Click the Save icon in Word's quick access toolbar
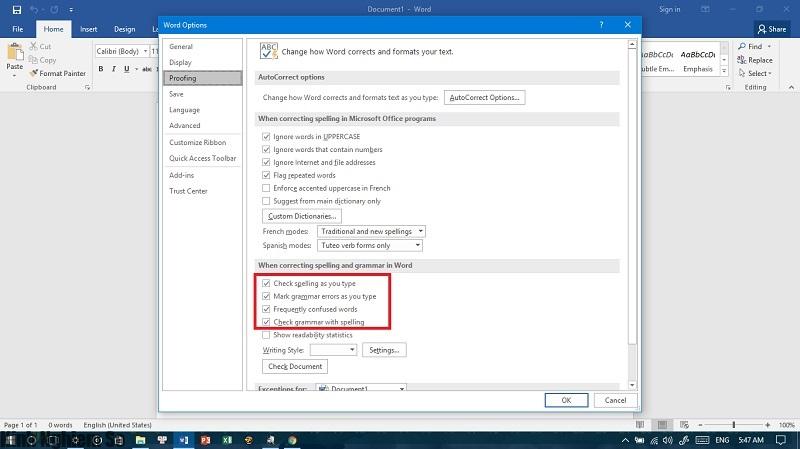 click(x=17, y=10)
